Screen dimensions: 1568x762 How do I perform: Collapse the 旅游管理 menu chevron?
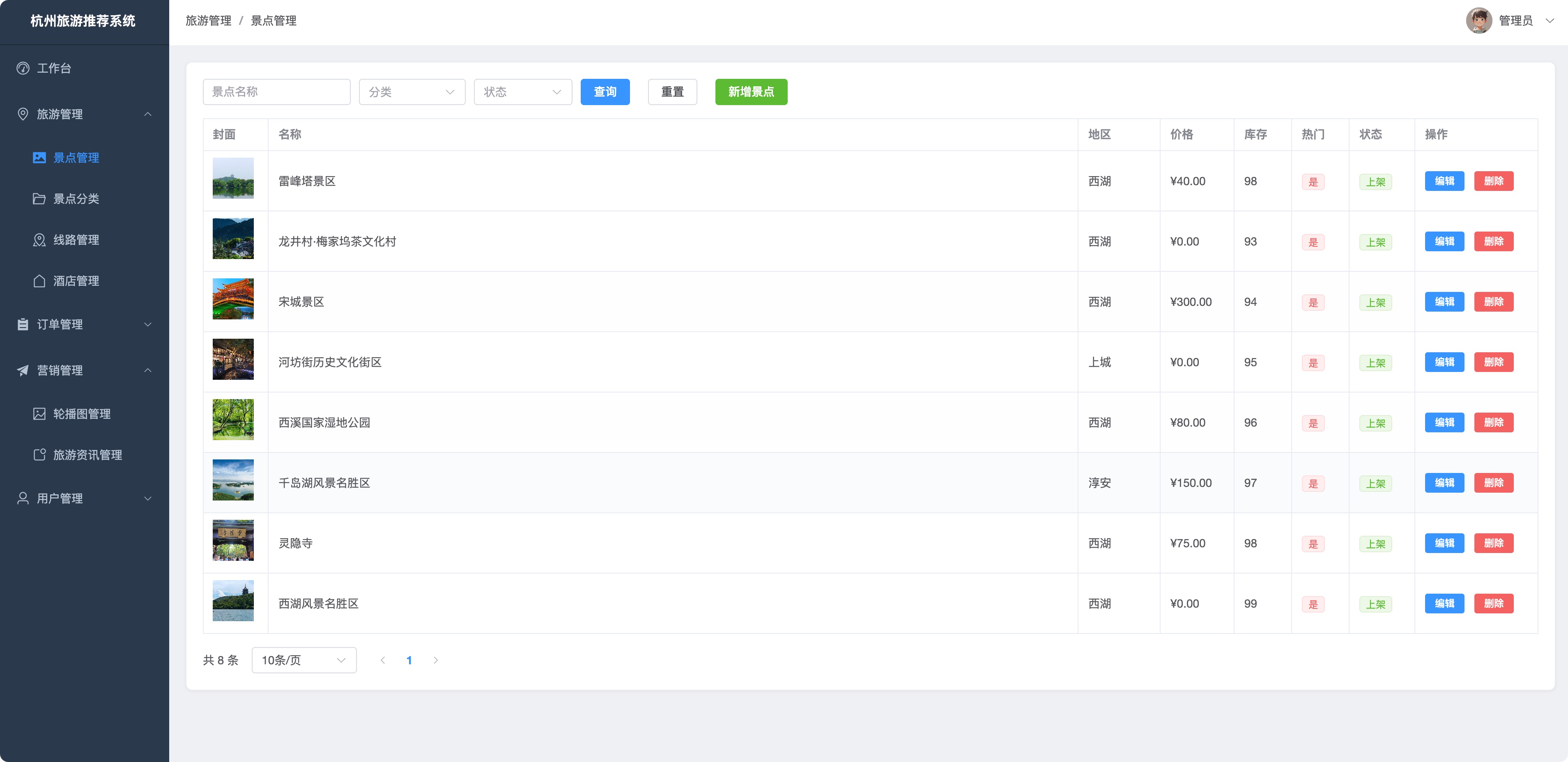click(148, 114)
